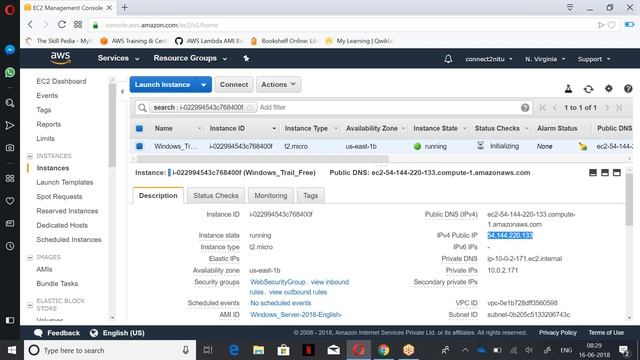Screen dimensions: 640x360
Task: Open the Instance ID column dropdown
Action: tap(274, 129)
